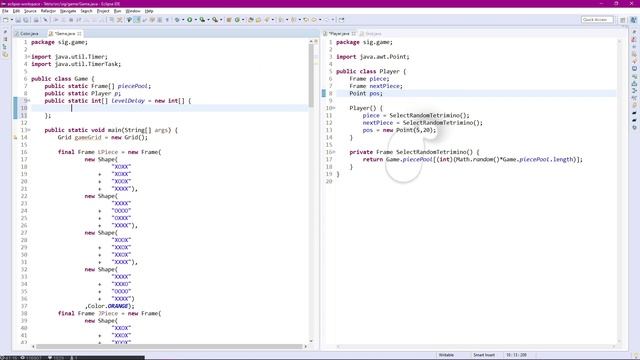Open the Window menu

tap(133, 11)
